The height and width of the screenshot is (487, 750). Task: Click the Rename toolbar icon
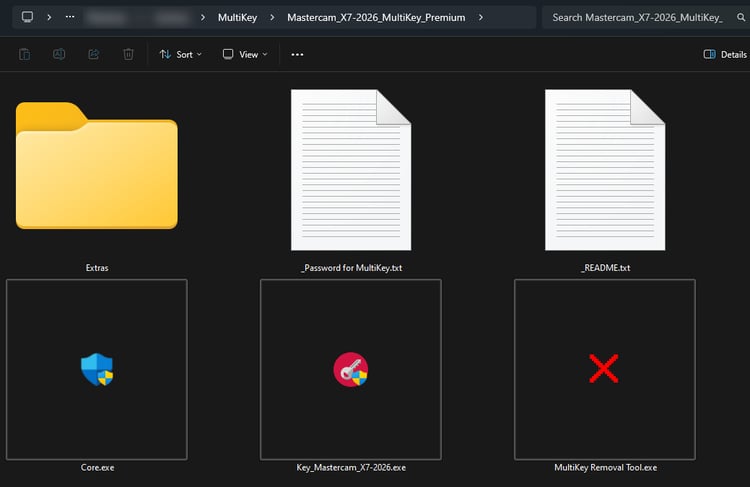[x=59, y=55]
